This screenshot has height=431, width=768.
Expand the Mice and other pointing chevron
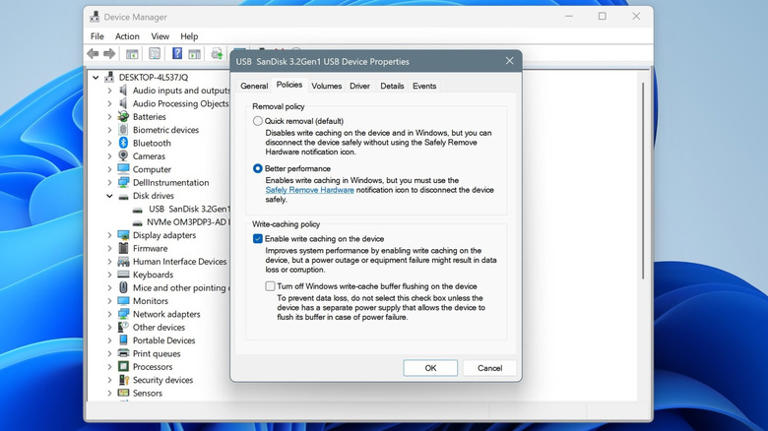pos(110,288)
